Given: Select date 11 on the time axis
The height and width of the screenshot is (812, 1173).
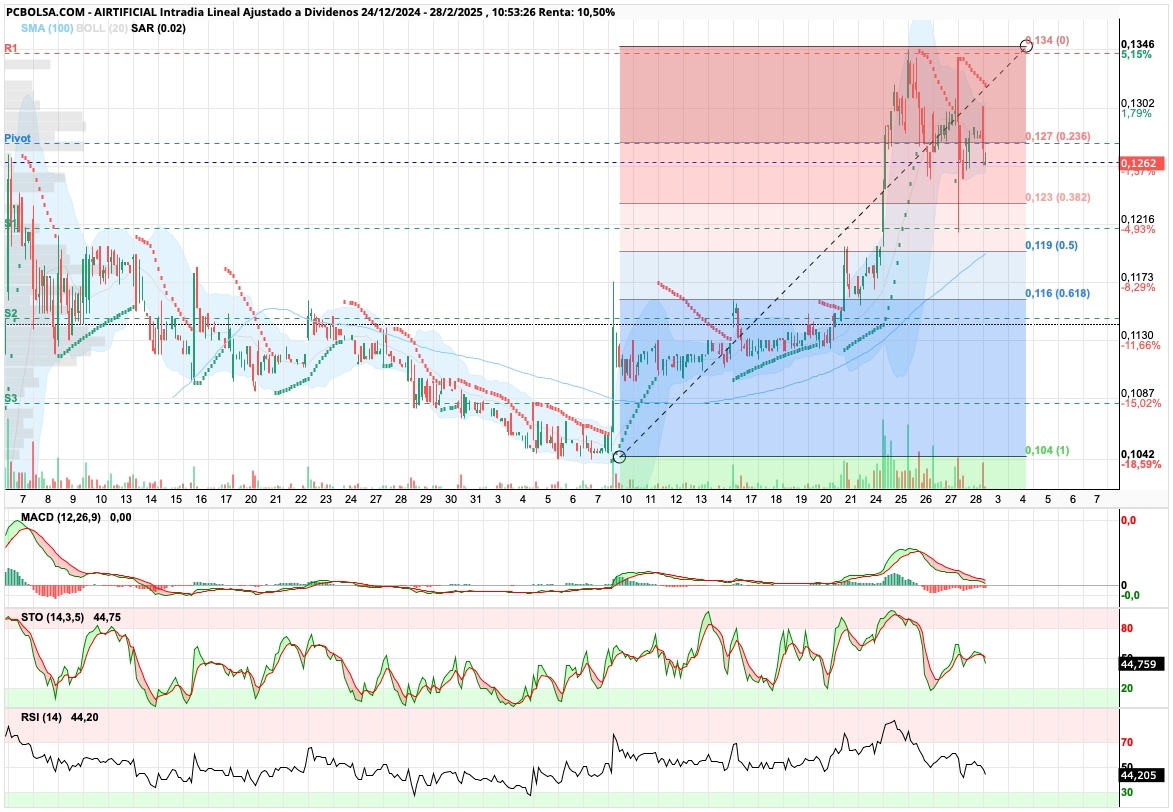Looking at the screenshot, I should pos(651,499).
